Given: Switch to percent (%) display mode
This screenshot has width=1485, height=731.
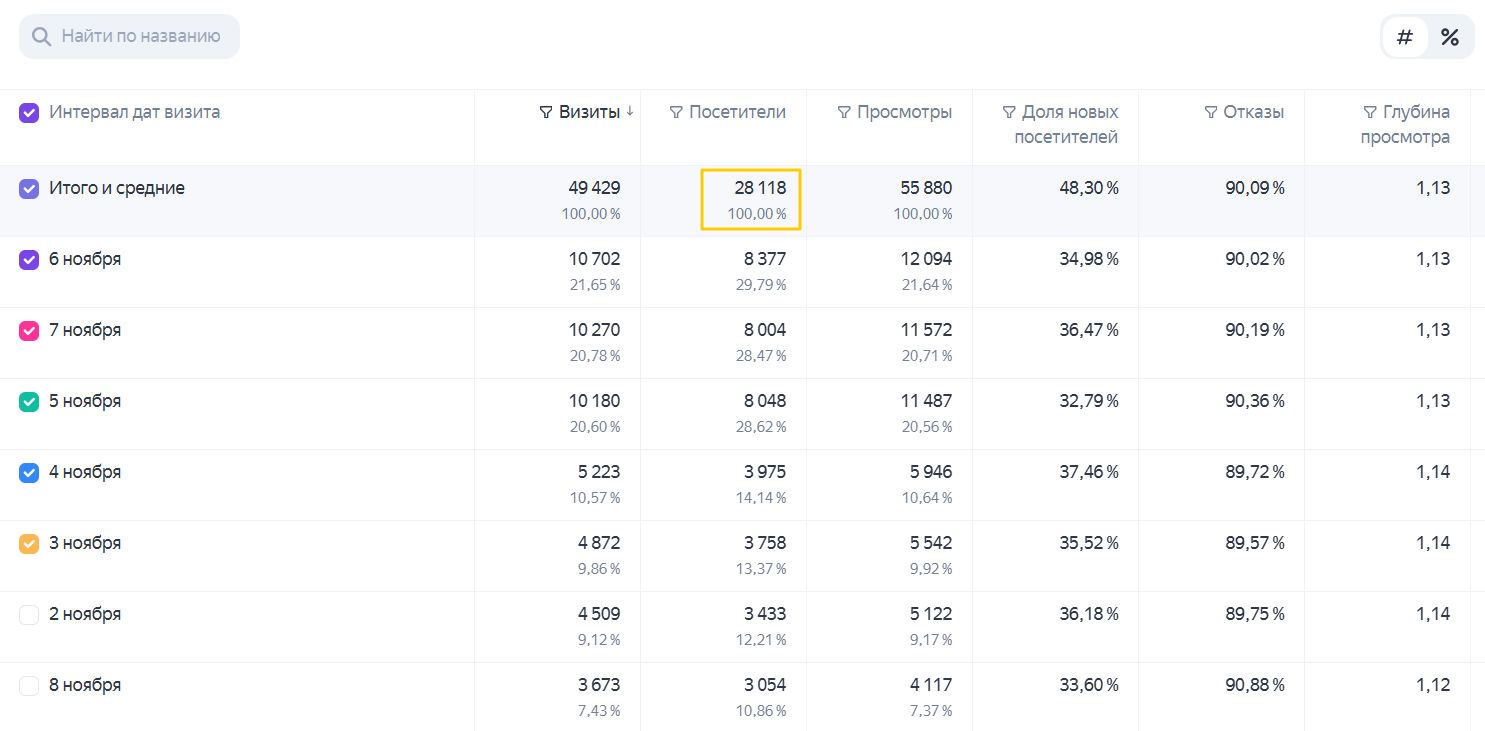Looking at the screenshot, I should coord(1450,37).
